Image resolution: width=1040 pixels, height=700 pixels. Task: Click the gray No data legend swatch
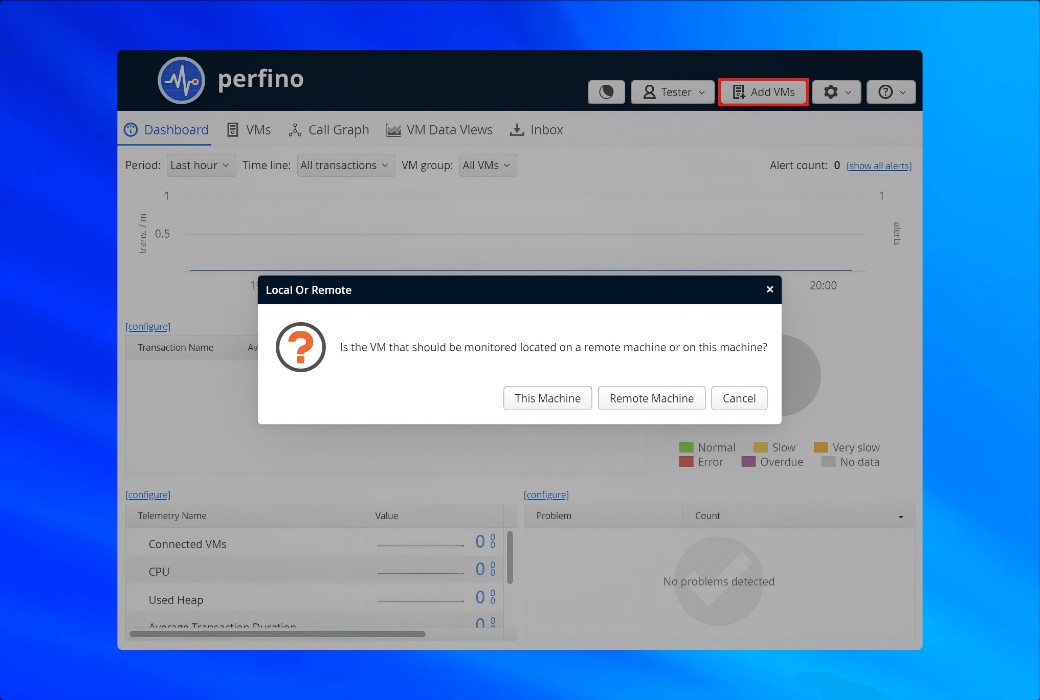(x=828, y=462)
